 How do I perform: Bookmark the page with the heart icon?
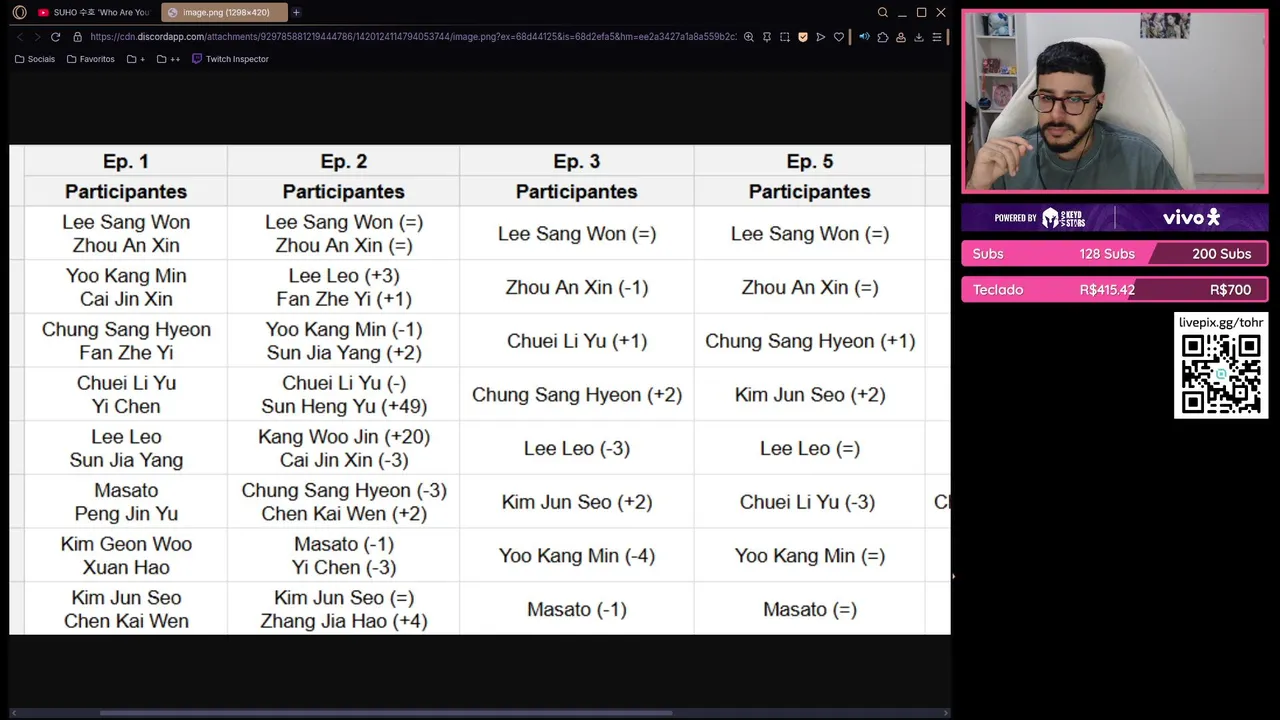[x=838, y=37]
